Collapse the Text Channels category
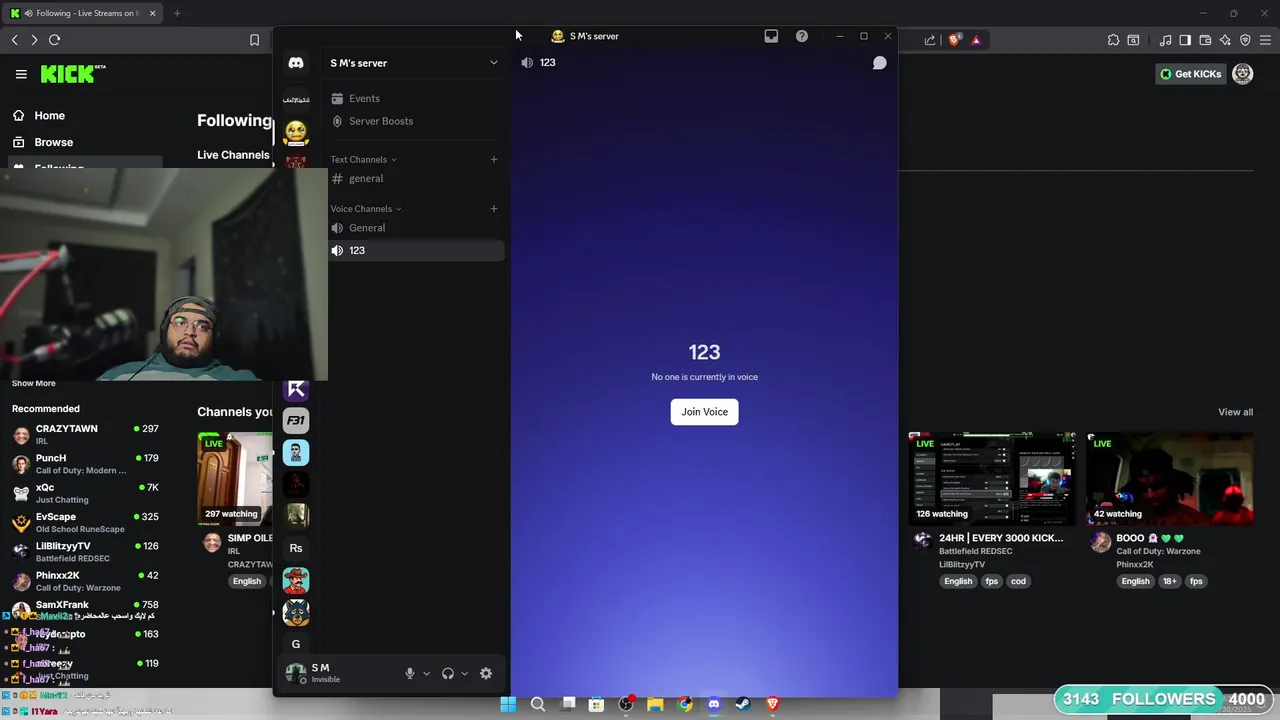The height and width of the screenshot is (720, 1280). [x=363, y=160]
